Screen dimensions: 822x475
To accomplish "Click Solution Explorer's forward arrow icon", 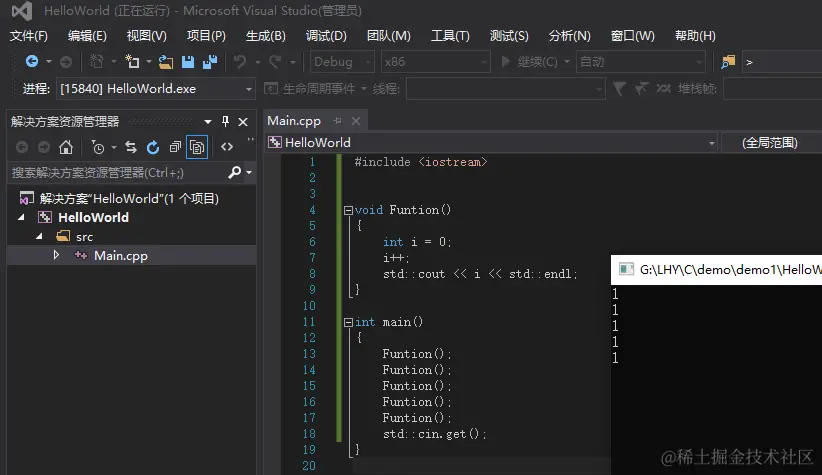I will [x=44, y=147].
